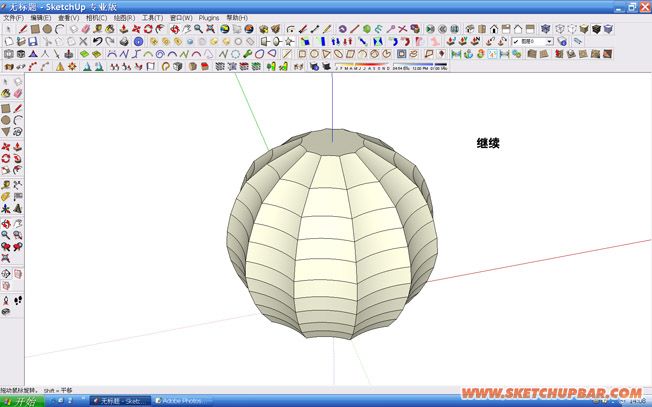This screenshot has height=407, width=652.
Task: Activate the Move tool in the left palette
Action: click(x=6, y=147)
